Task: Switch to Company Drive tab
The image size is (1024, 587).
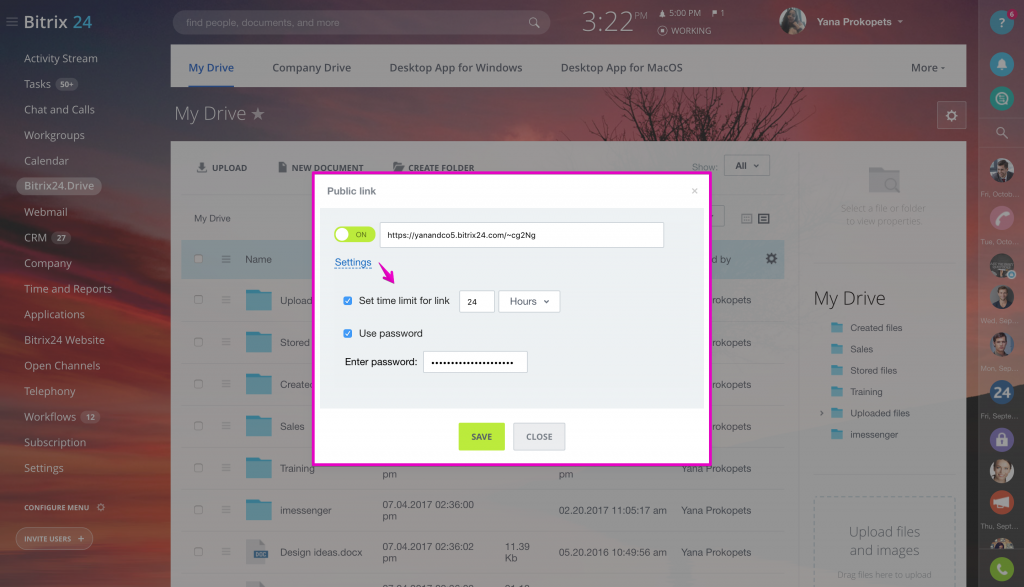Action: (x=312, y=68)
